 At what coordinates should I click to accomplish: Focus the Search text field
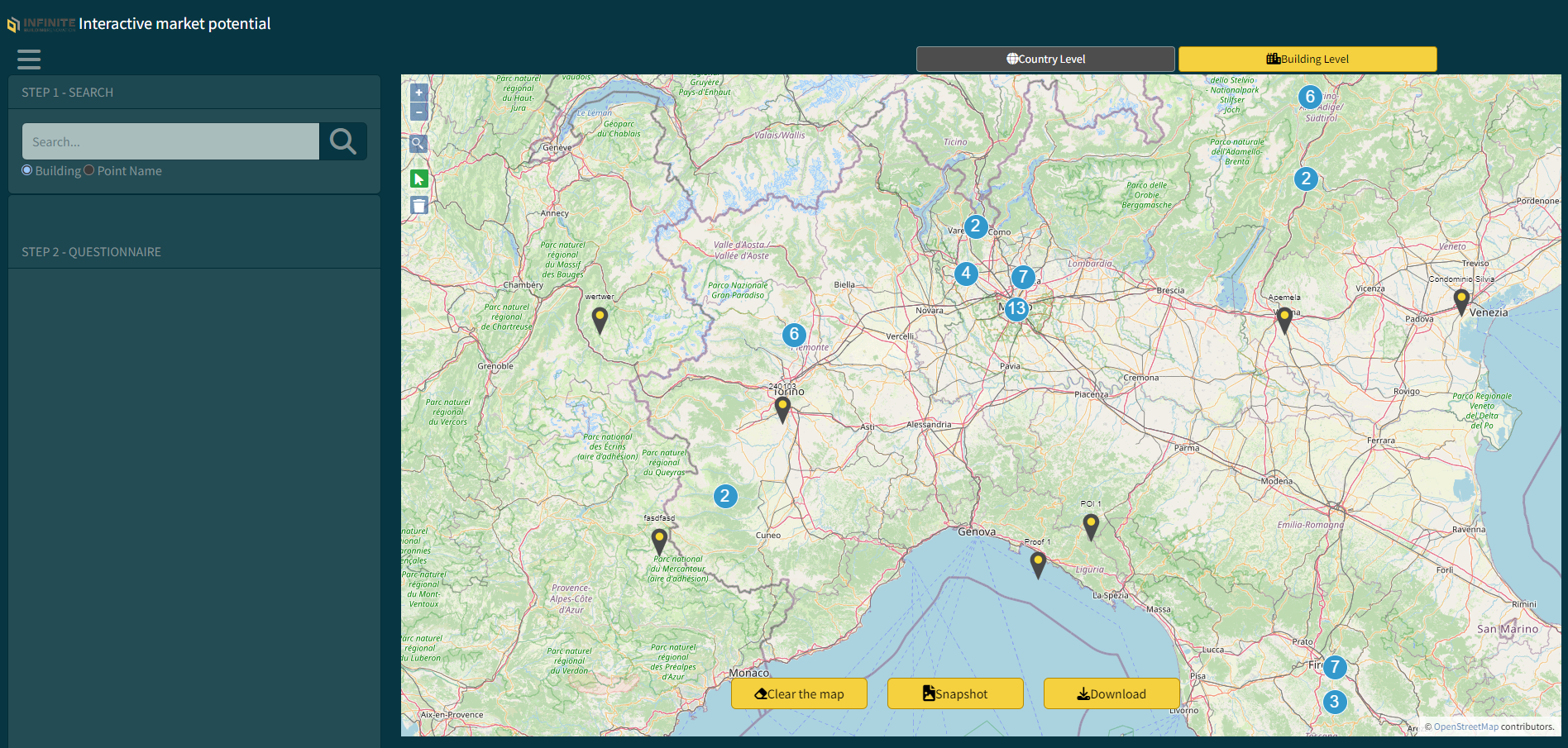point(170,141)
